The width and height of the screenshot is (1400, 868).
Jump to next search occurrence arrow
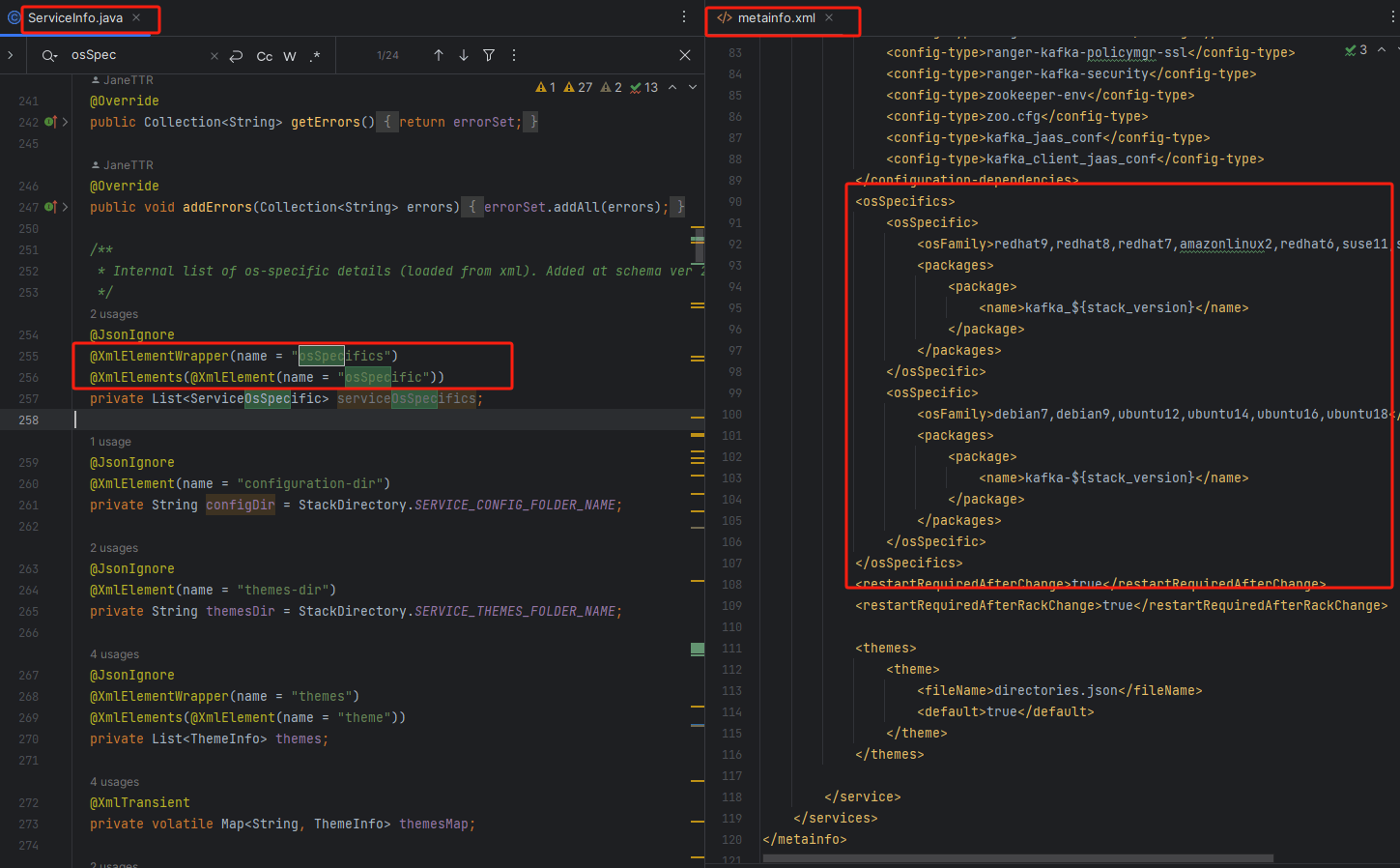[x=464, y=55]
